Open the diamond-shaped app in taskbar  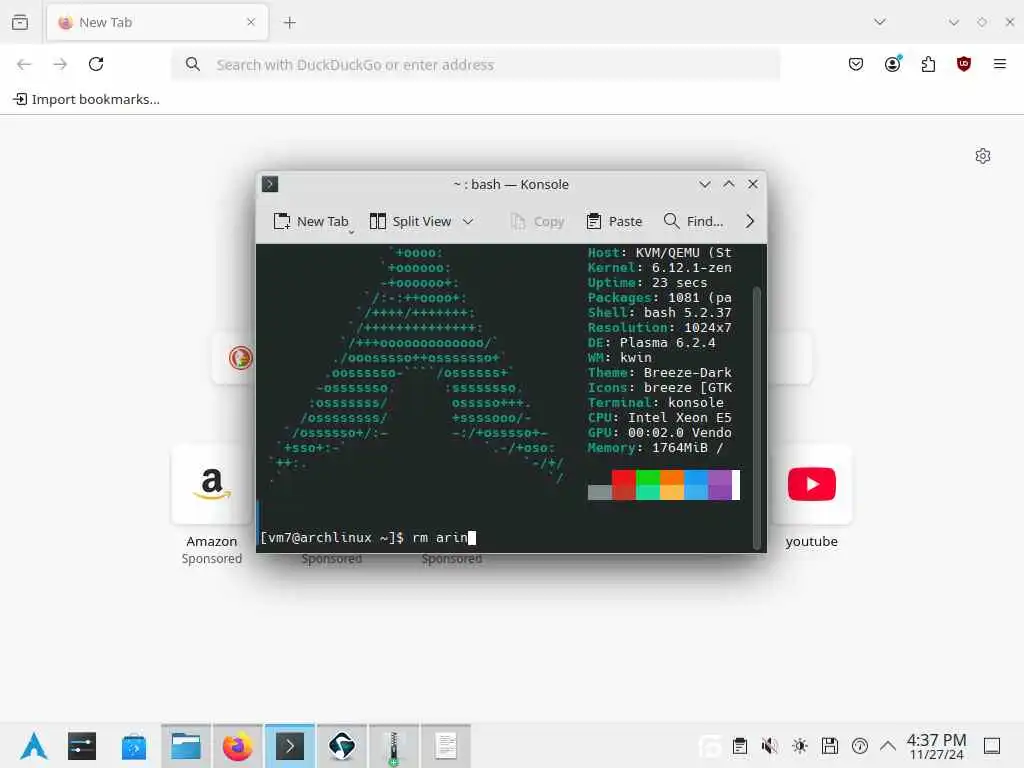[342, 746]
